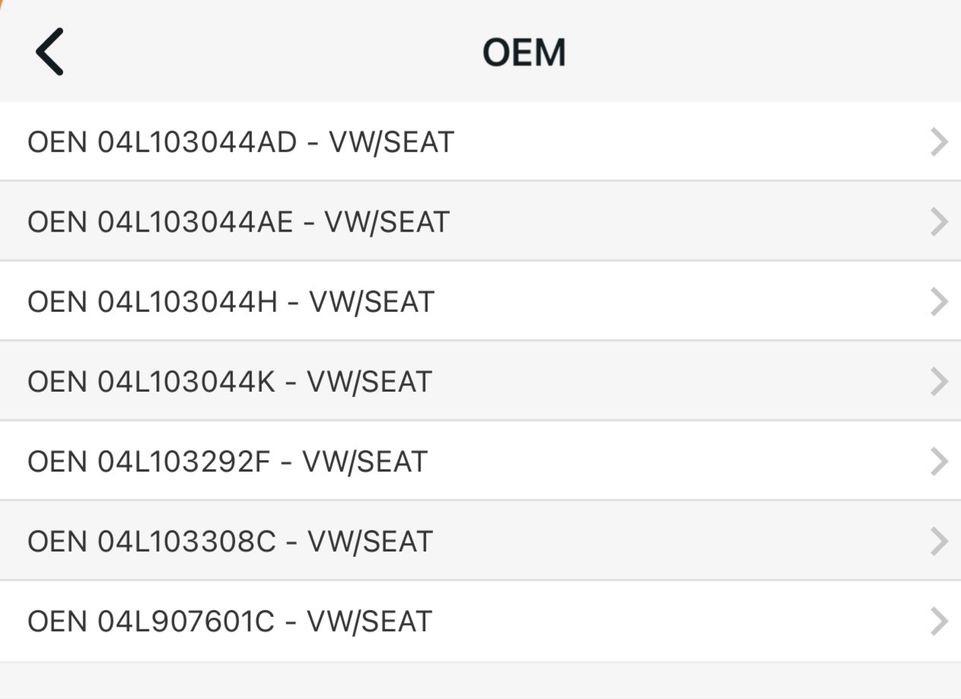Screen dimensions: 961x699
Task: Open OEN 04L103044H - VW/SEAT item
Action: point(230,302)
